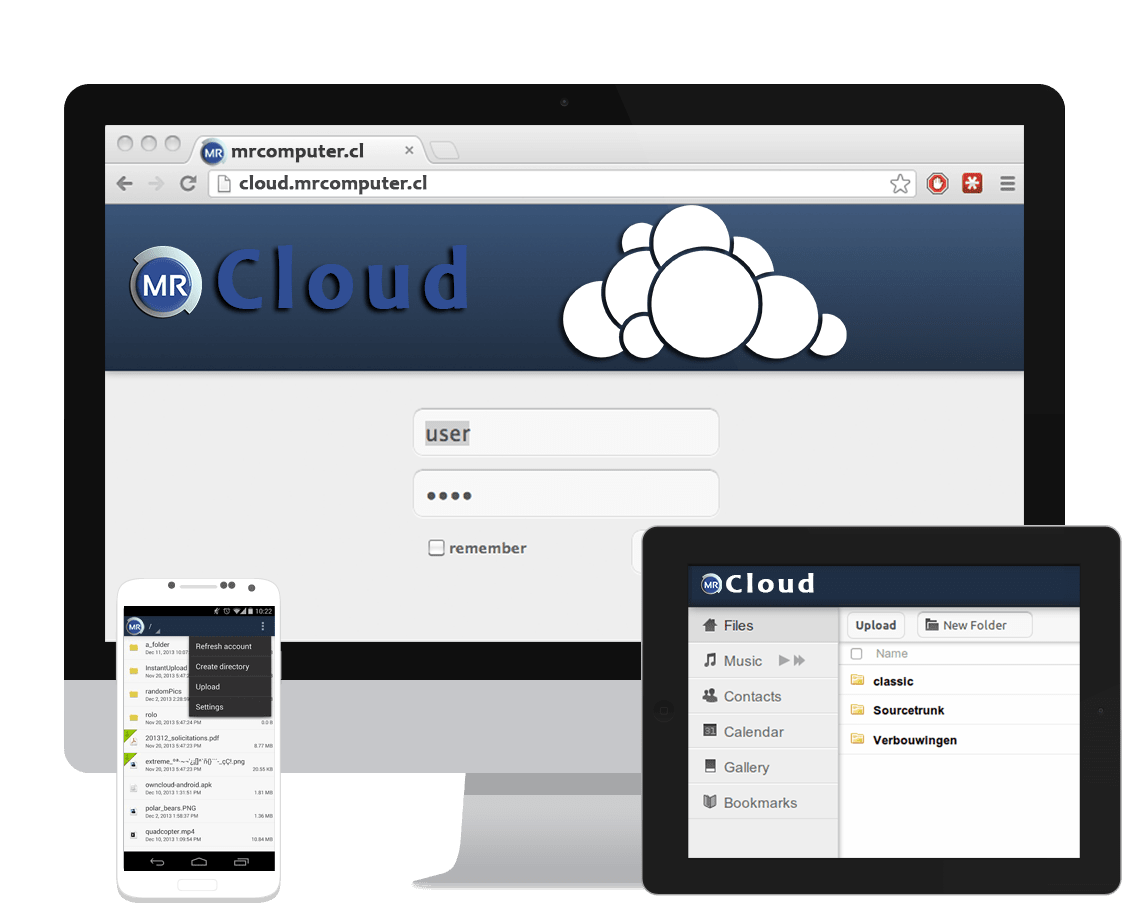The image size is (1127, 923).
Task: Choose Create directory in phone menu
Action: click(x=230, y=666)
